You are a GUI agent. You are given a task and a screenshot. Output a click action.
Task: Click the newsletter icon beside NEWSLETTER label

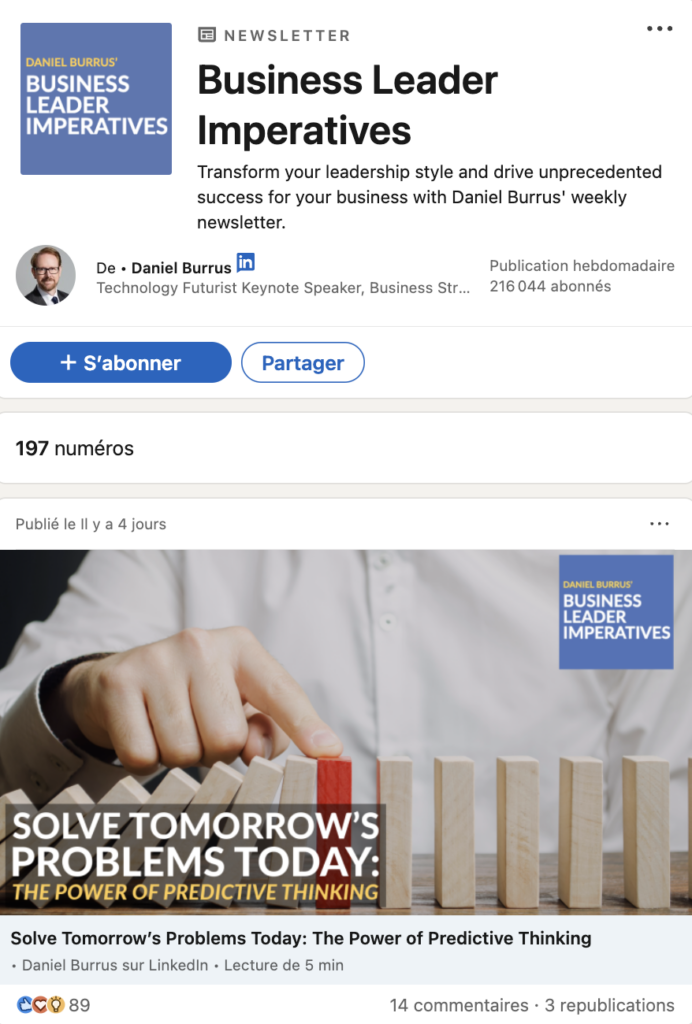[207, 35]
